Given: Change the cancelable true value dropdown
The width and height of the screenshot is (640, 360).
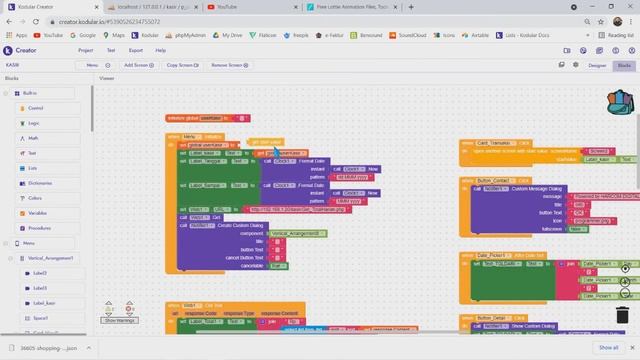Looking at the screenshot, I should pyautogui.click(x=279, y=266).
